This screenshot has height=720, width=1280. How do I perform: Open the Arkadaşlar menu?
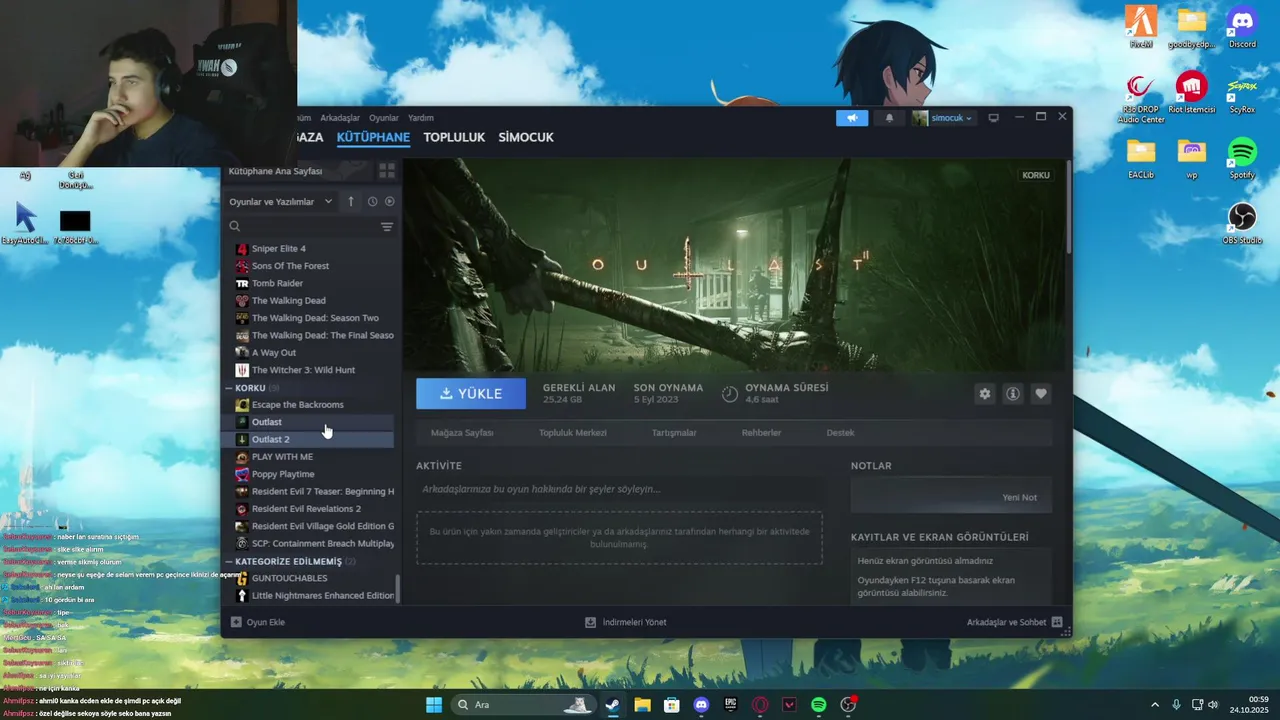click(340, 118)
